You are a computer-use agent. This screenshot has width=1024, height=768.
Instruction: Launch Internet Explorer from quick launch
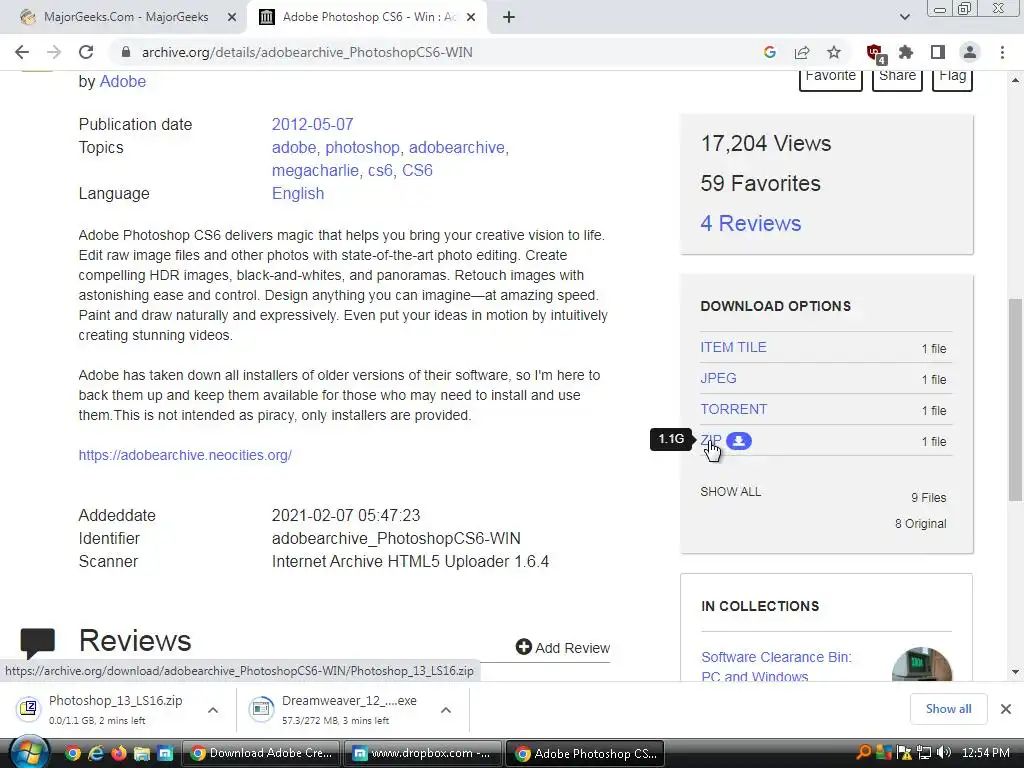point(96,754)
